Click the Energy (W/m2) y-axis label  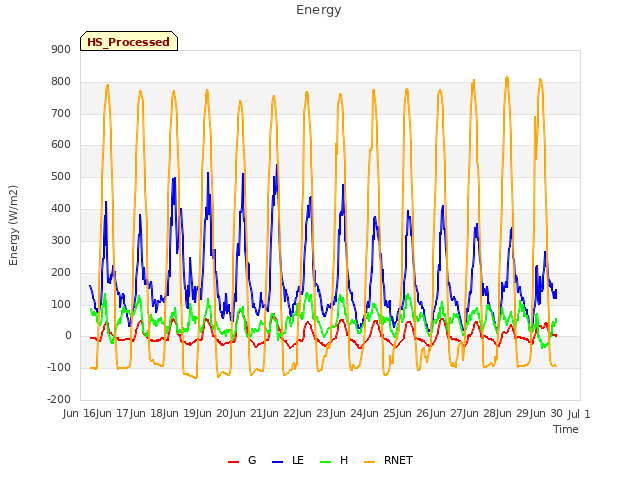click(13, 225)
